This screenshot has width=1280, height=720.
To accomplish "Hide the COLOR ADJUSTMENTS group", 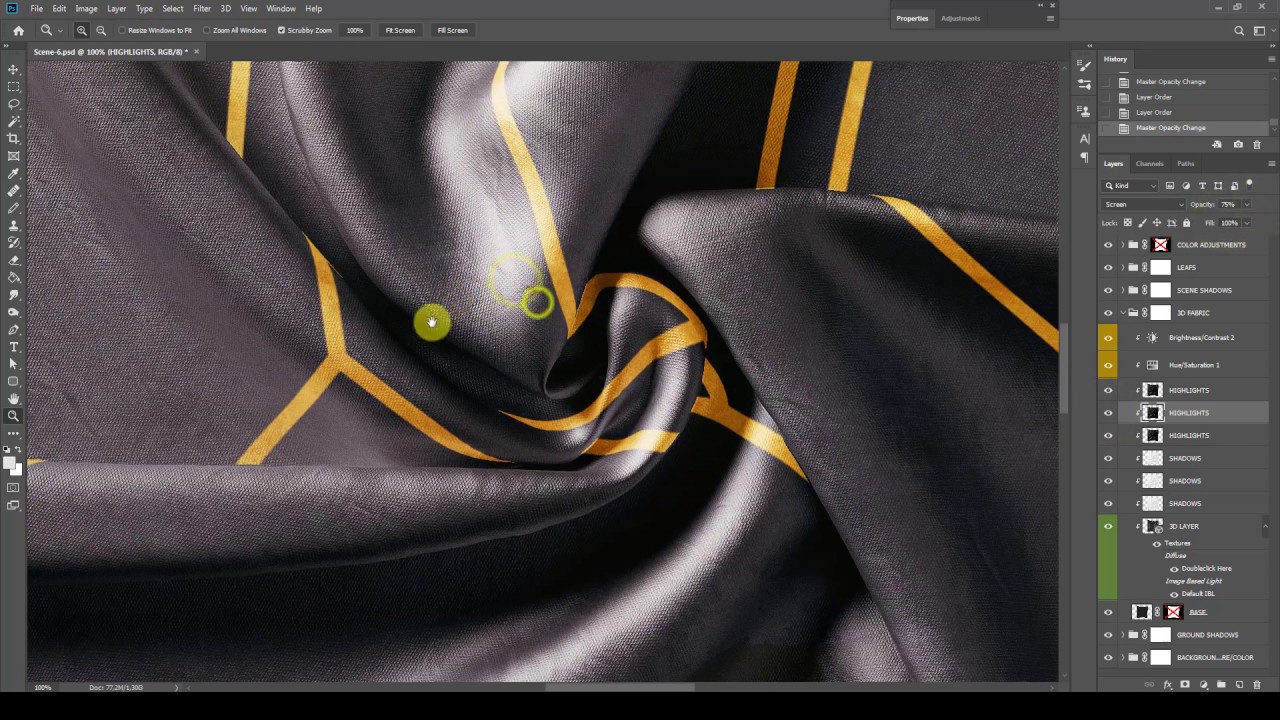I will pos(1107,245).
